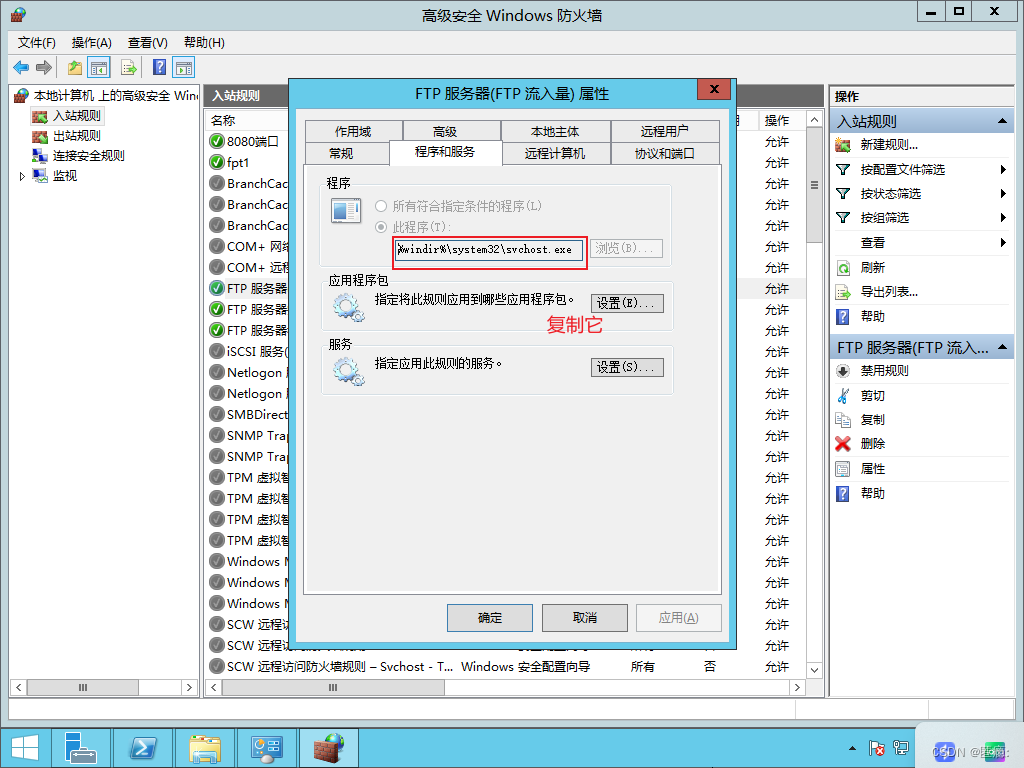1024x768 pixels.
Task: Select the root 本地计算机 上的高级安全 tree node
Action: [116, 96]
